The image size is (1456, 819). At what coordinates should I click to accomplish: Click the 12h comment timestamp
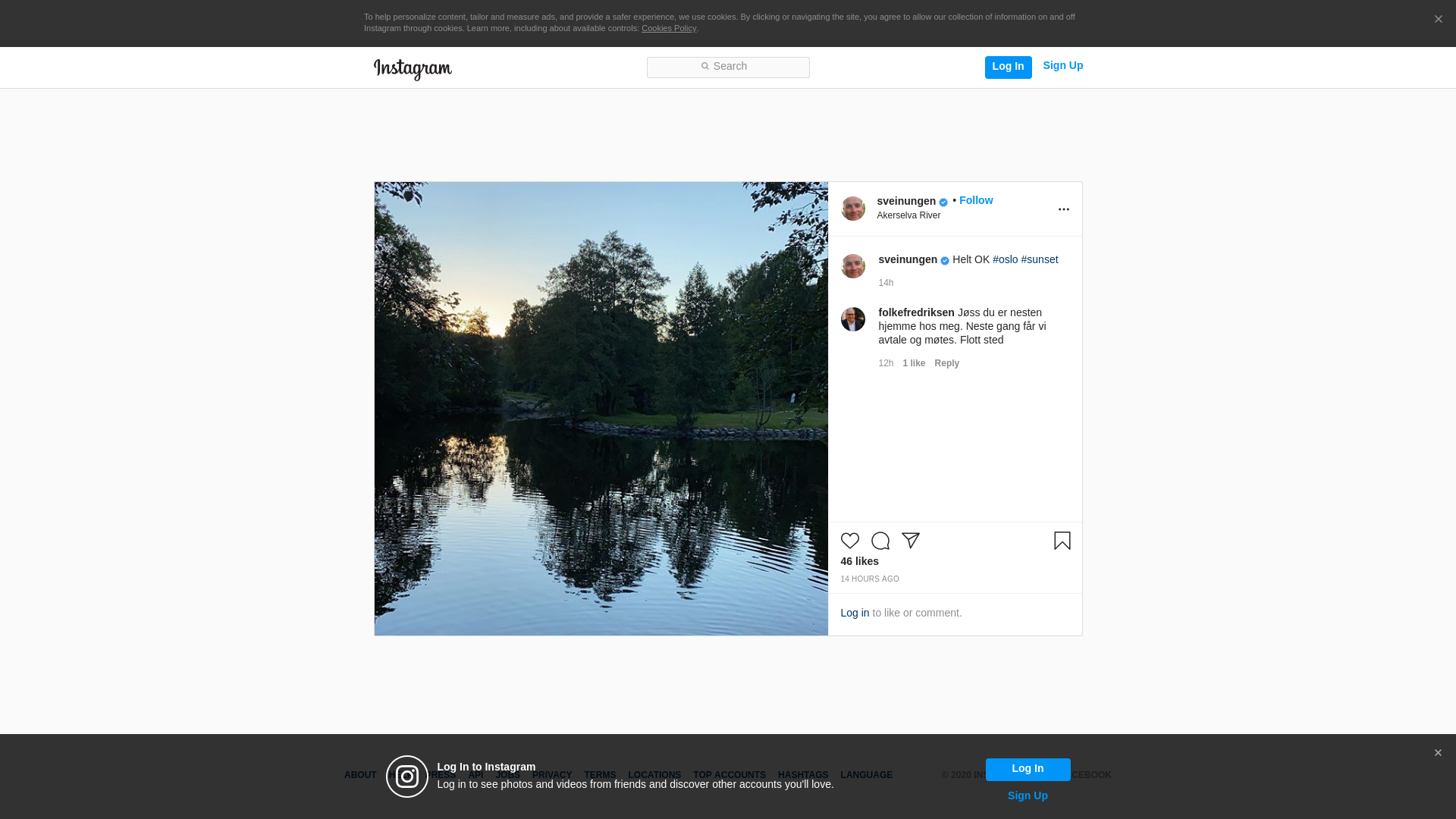[x=886, y=363]
